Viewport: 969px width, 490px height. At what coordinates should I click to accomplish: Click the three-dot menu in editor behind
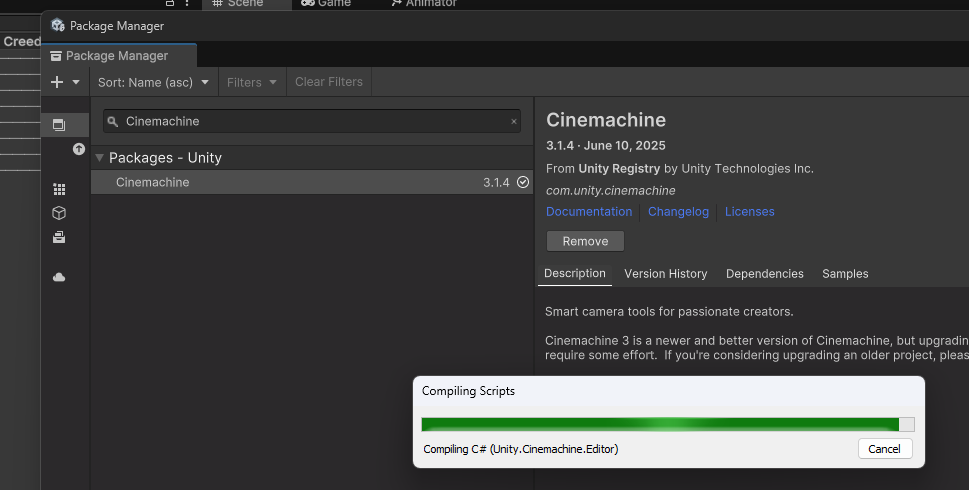187,3
